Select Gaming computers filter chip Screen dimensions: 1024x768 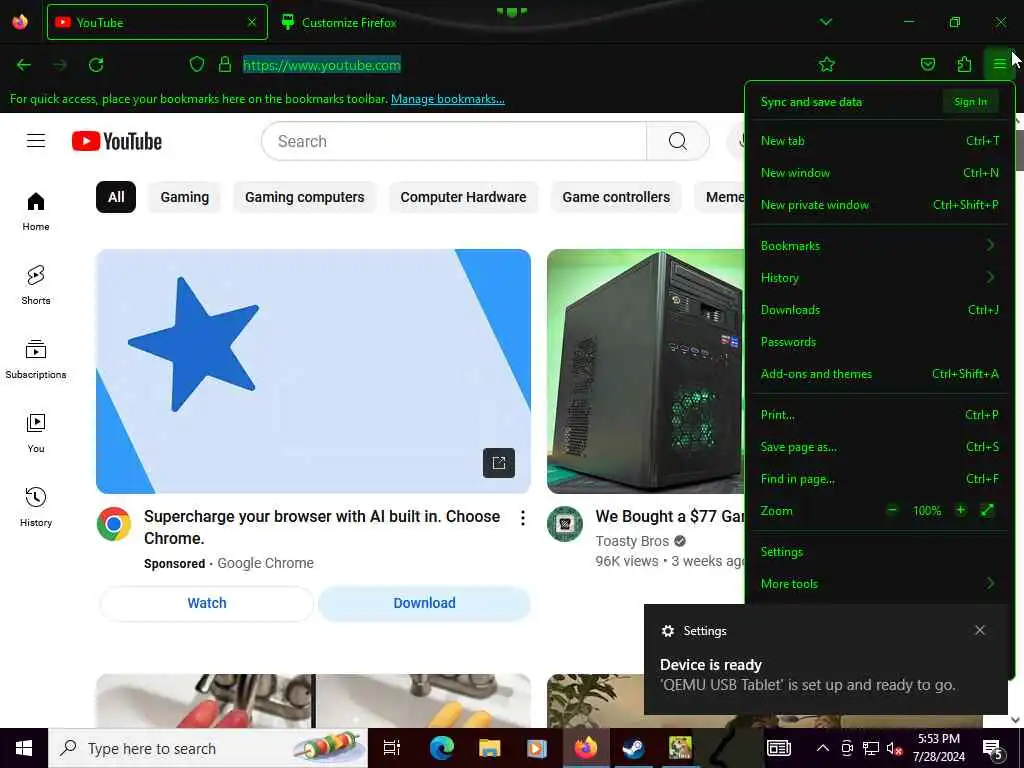coord(304,197)
